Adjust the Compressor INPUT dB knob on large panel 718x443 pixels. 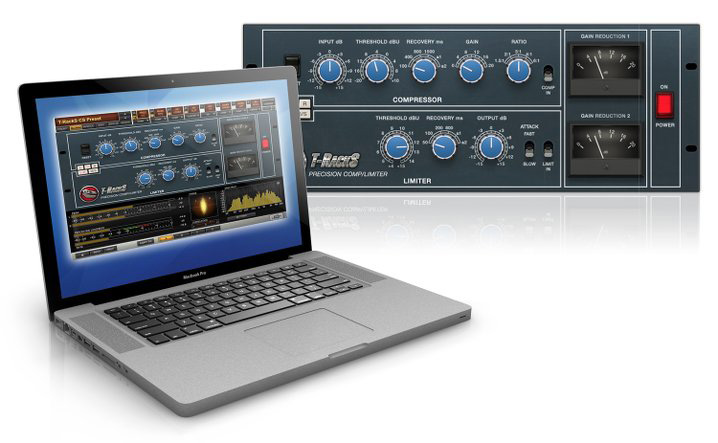330,71
